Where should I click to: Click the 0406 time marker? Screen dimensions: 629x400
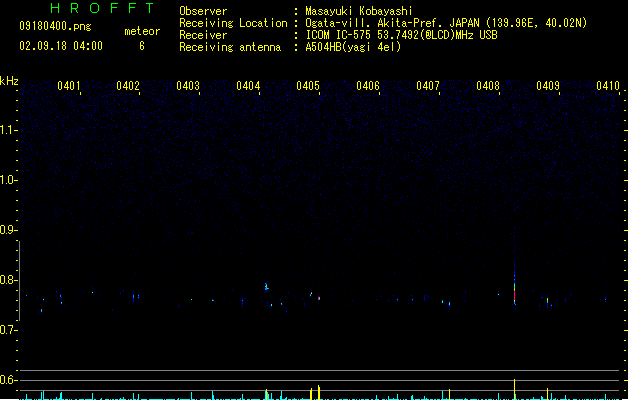(x=368, y=86)
